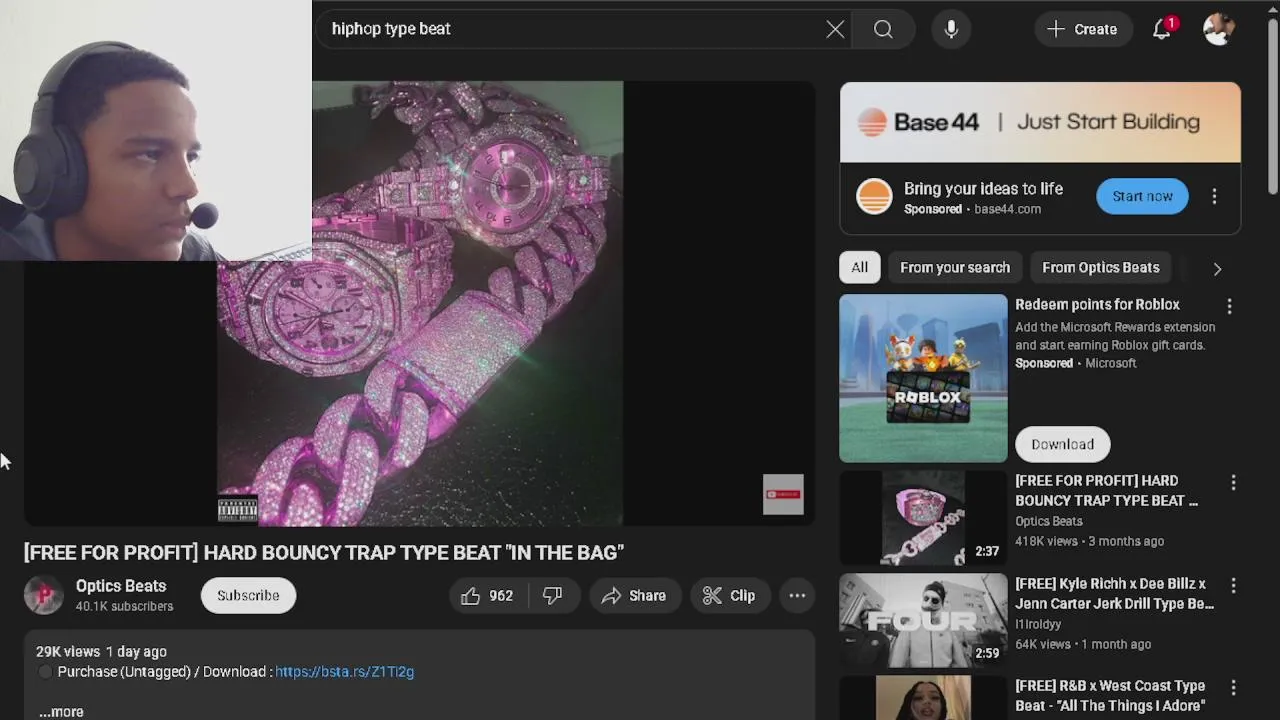Click Download on the Roblox ad

(1062, 444)
